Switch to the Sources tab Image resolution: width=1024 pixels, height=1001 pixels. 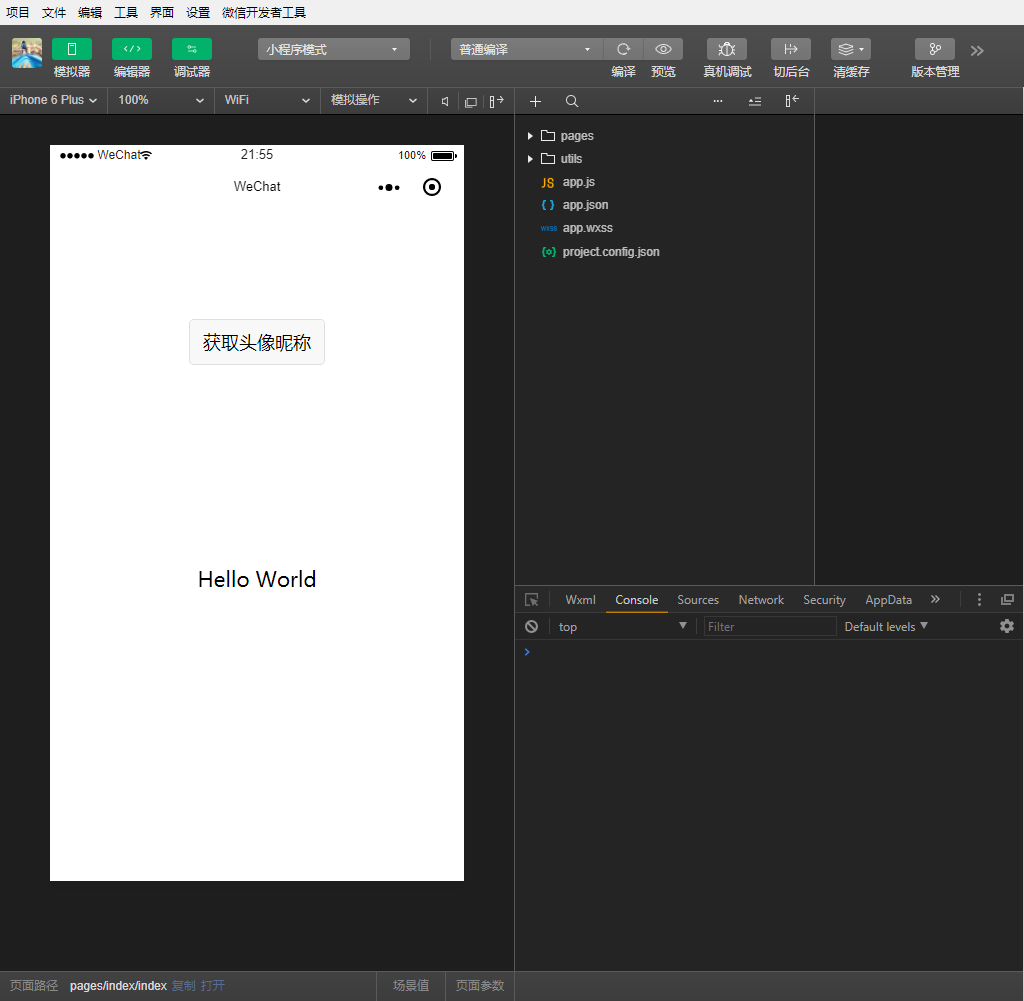click(x=697, y=599)
